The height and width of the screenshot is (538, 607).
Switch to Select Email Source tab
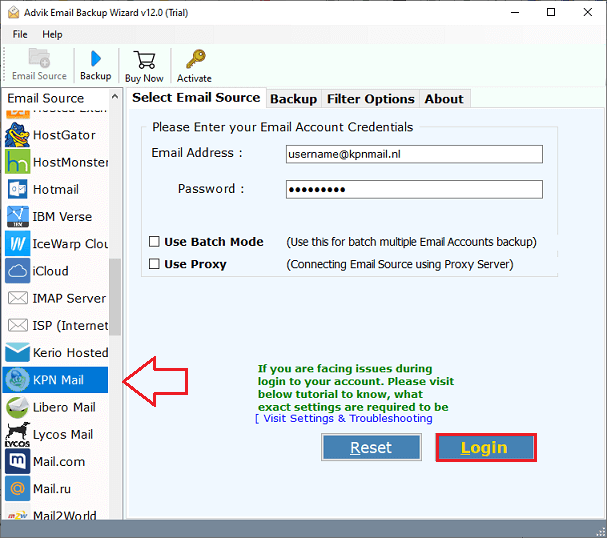click(196, 98)
